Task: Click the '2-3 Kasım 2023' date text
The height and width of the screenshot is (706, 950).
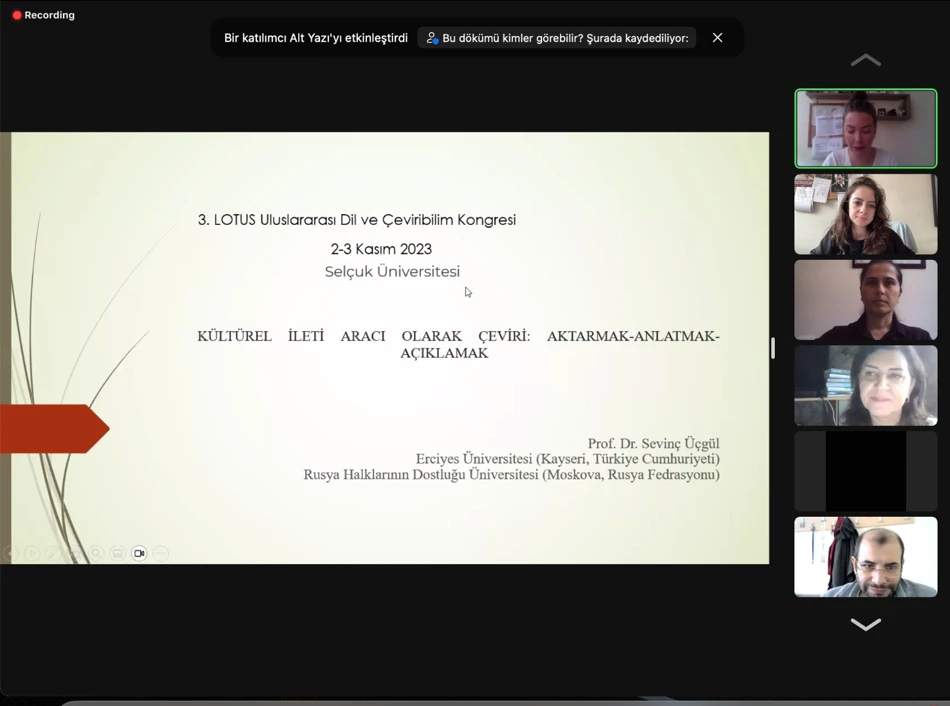Action: coord(381,249)
